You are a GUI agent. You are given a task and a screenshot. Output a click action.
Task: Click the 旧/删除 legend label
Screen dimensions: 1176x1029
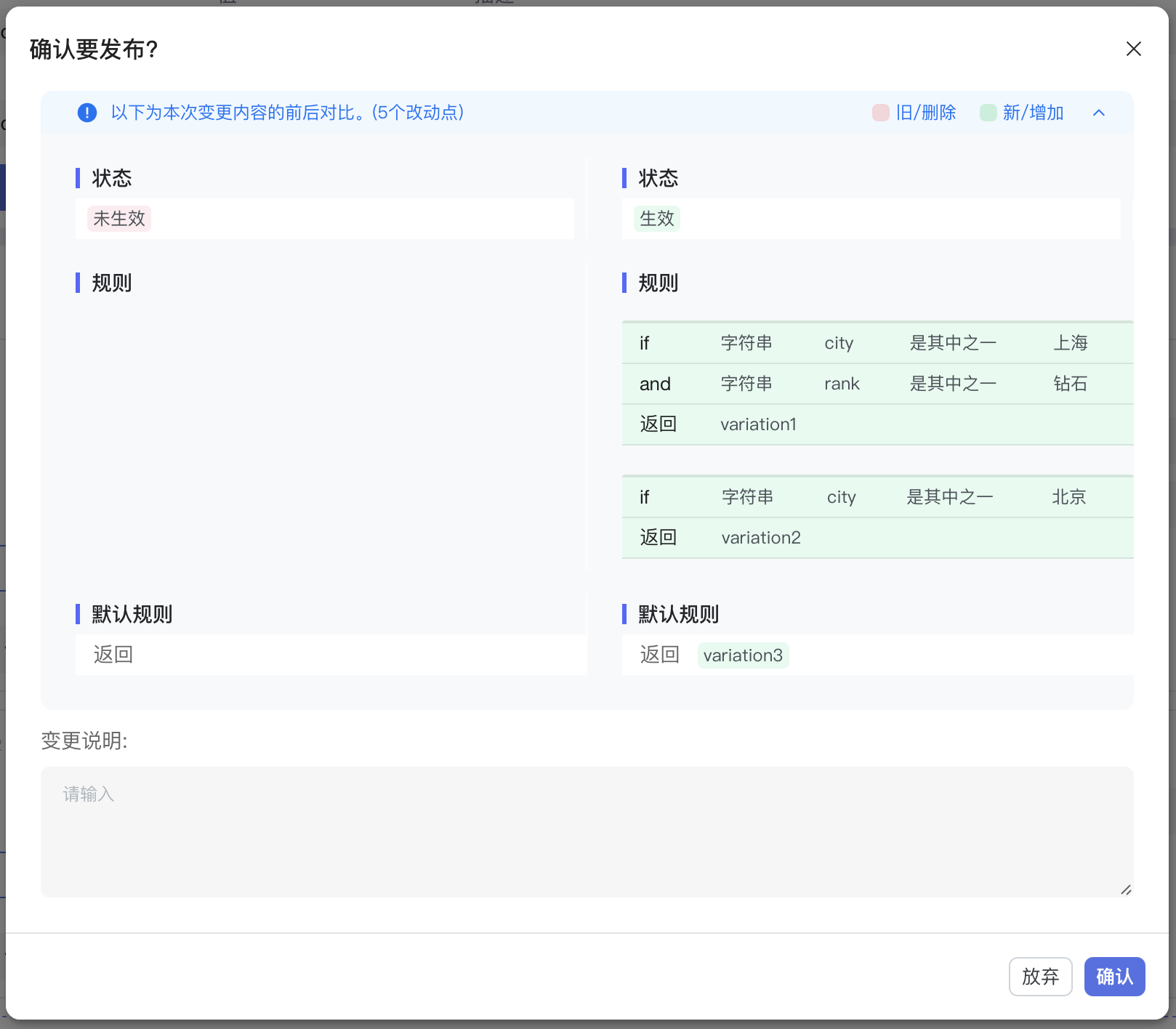[x=925, y=113]
